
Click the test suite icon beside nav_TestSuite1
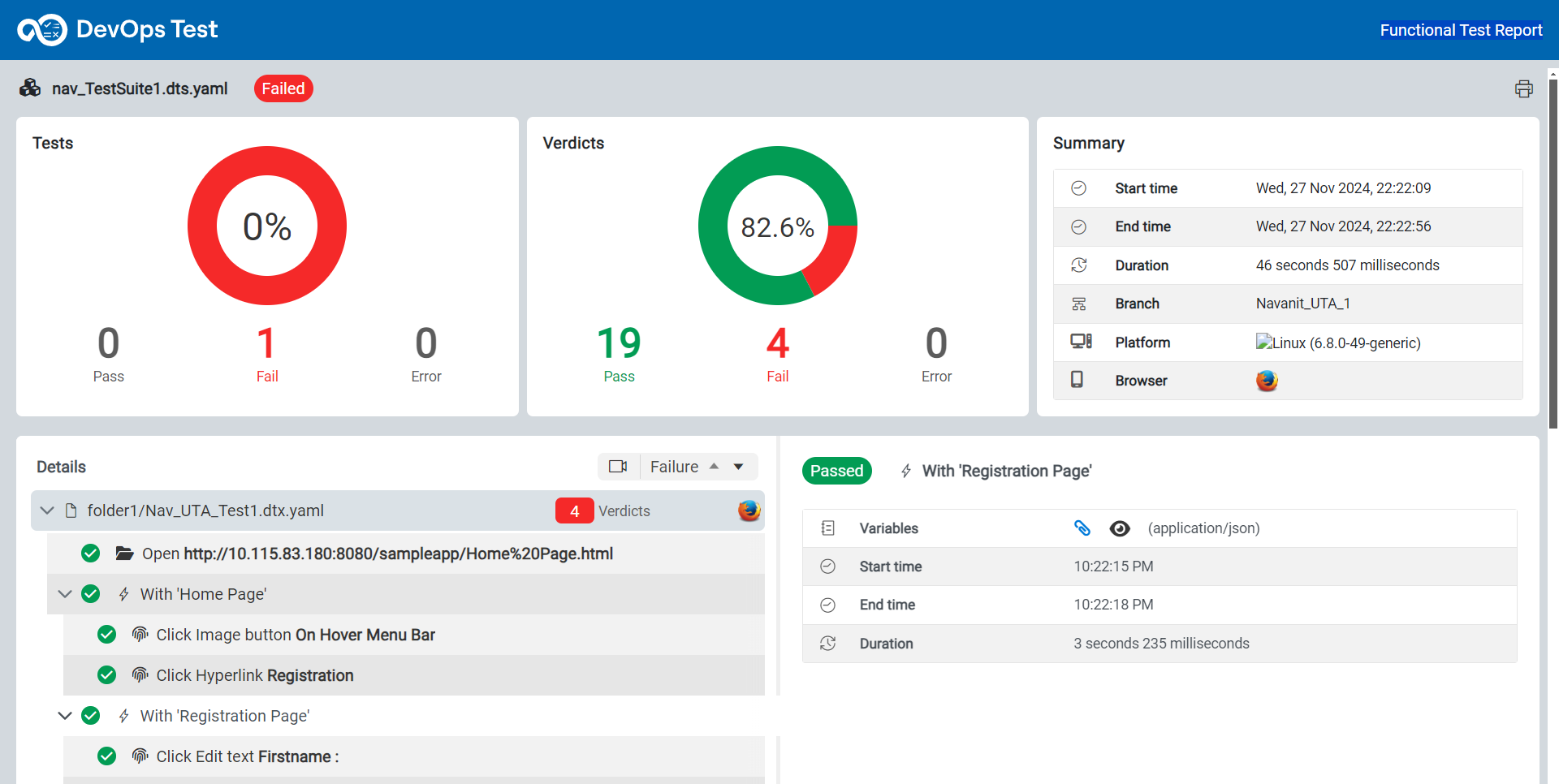click(x=30, y=88)
